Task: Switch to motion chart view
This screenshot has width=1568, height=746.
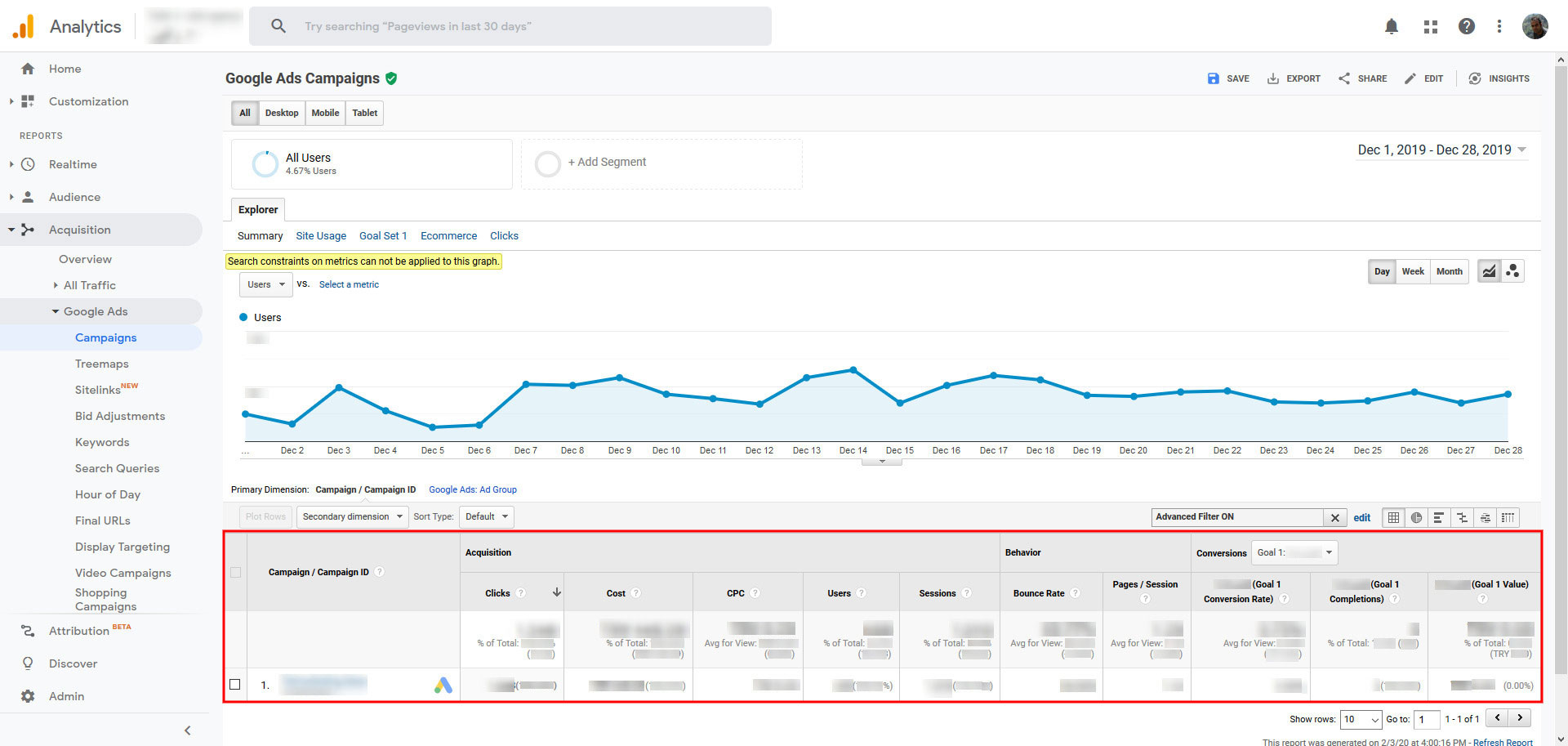Action: click(1512, 271)
